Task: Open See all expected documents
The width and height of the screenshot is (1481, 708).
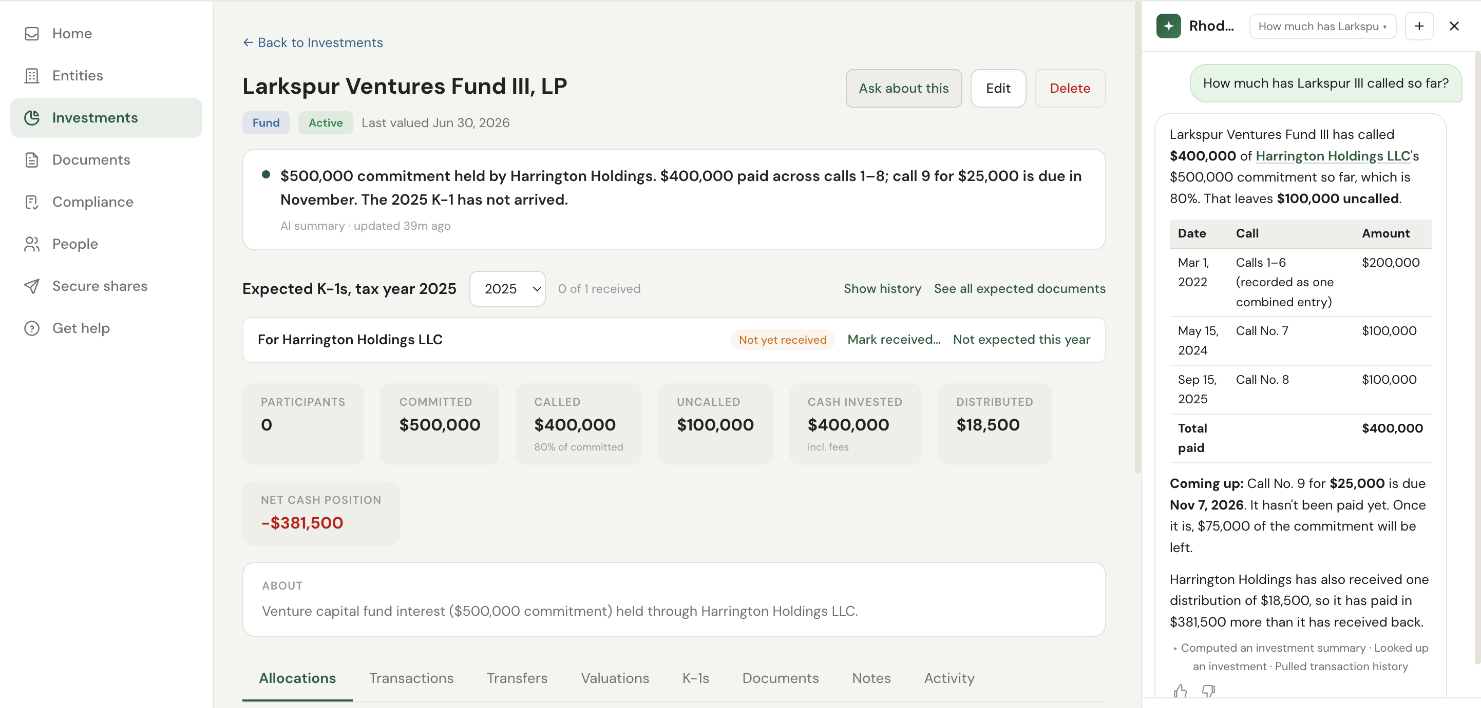Action: click(1020, 289)
